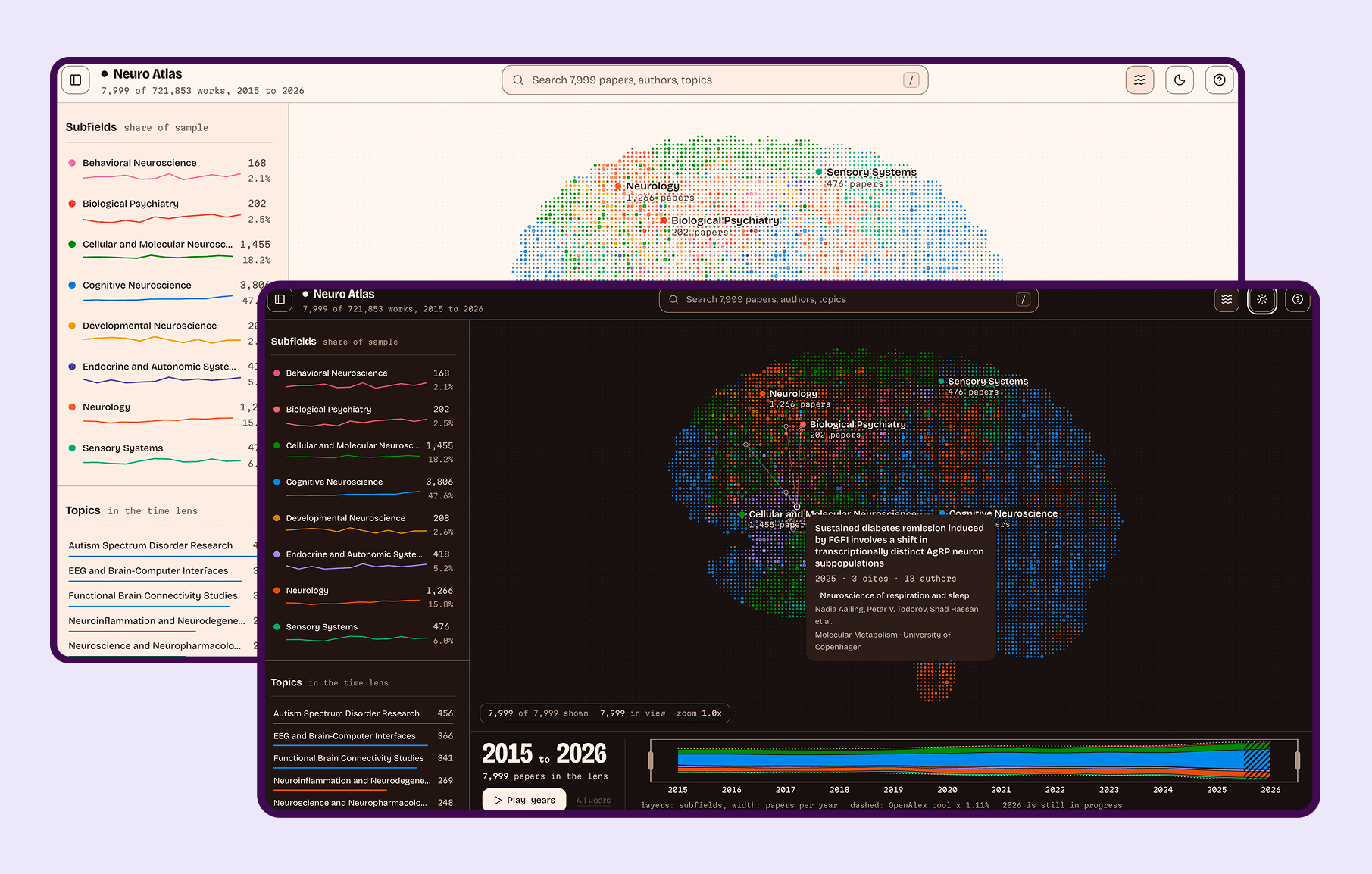
Task: Click the 2020 mark on the timeline
Action: coord(947,790)
